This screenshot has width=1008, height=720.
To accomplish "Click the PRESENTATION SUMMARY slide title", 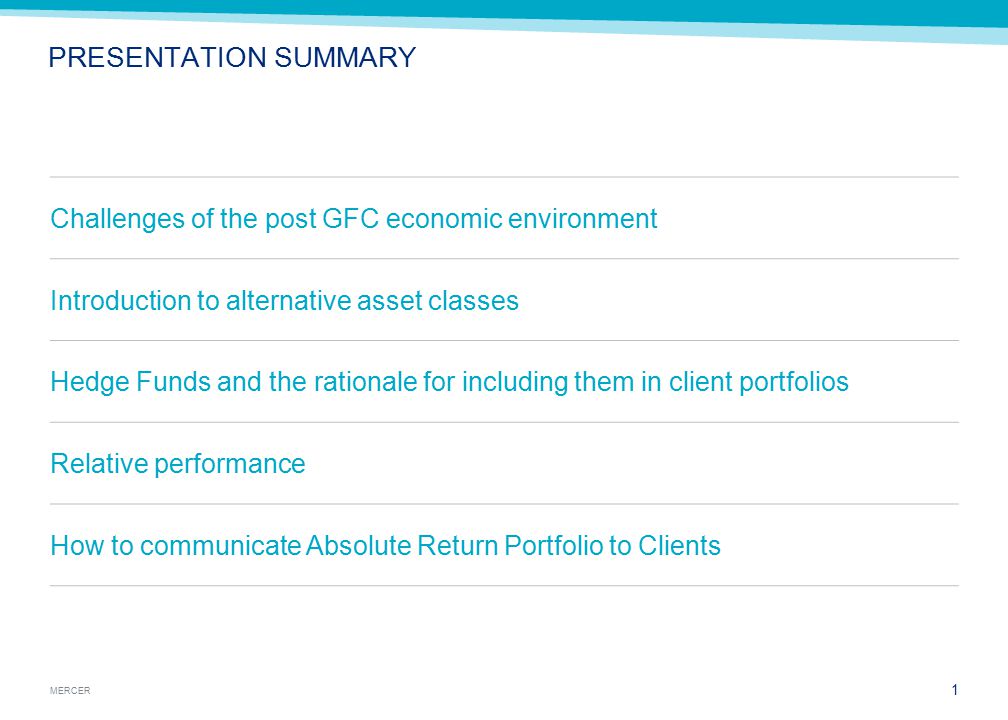I will (x=232, y=57).
